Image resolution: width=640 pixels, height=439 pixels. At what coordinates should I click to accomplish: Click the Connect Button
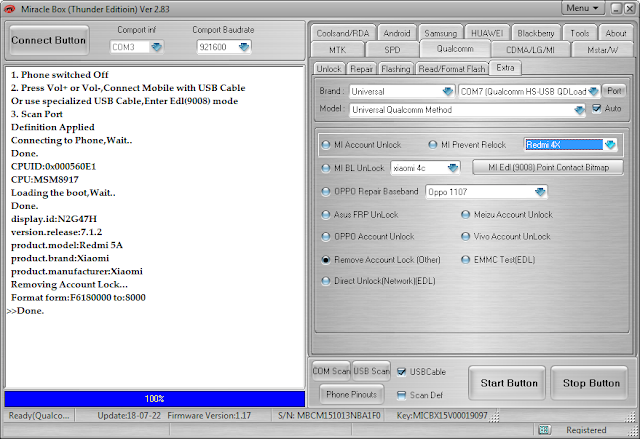tap(49, 40)
